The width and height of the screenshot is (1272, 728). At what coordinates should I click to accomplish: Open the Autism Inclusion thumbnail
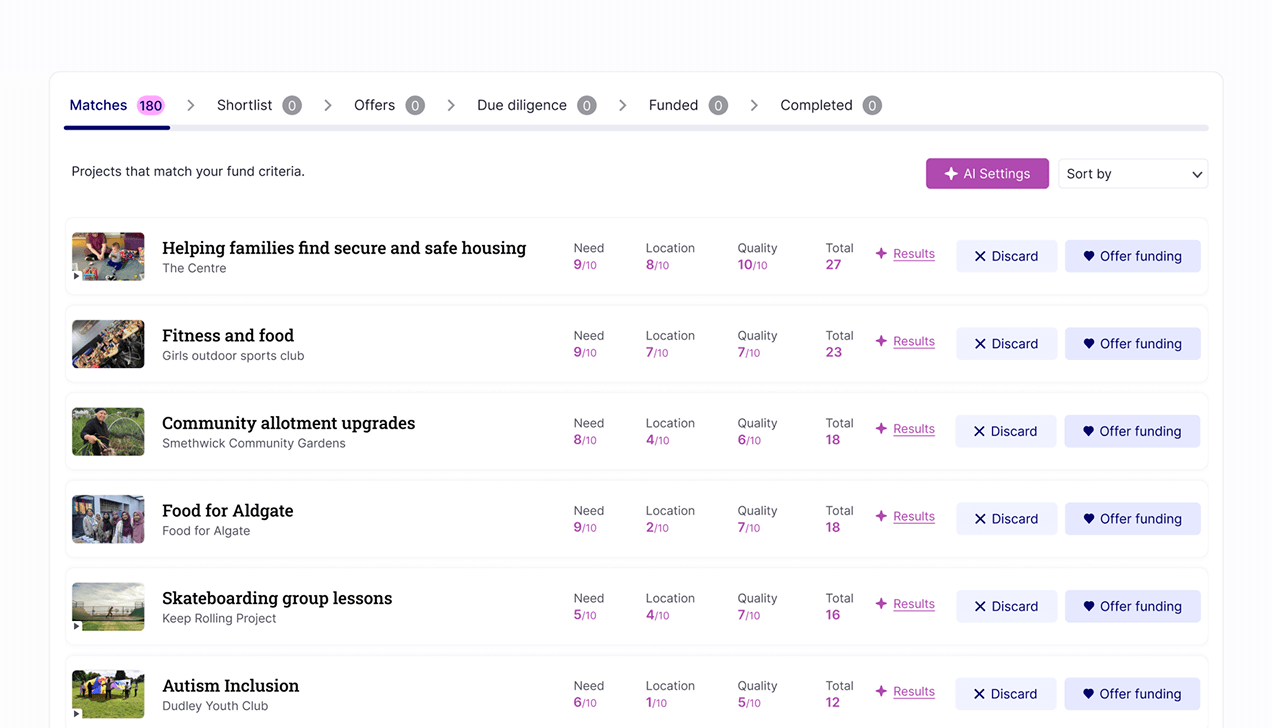point(108,694)
